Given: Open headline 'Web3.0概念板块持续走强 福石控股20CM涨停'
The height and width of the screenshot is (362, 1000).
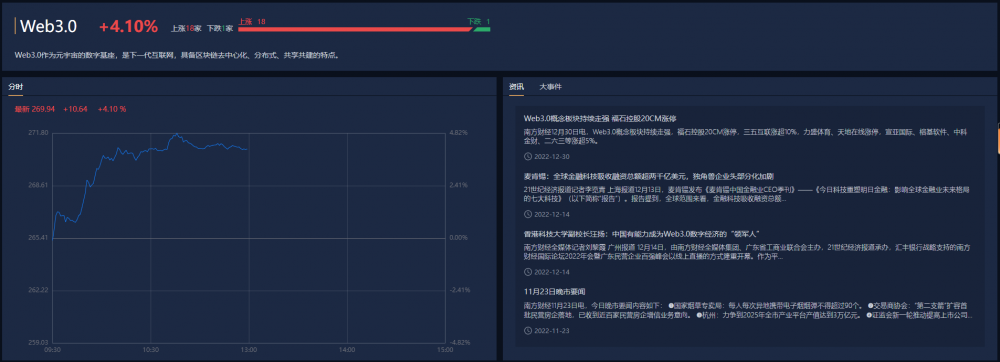Looking at the screenshot, I should (599, 119).
